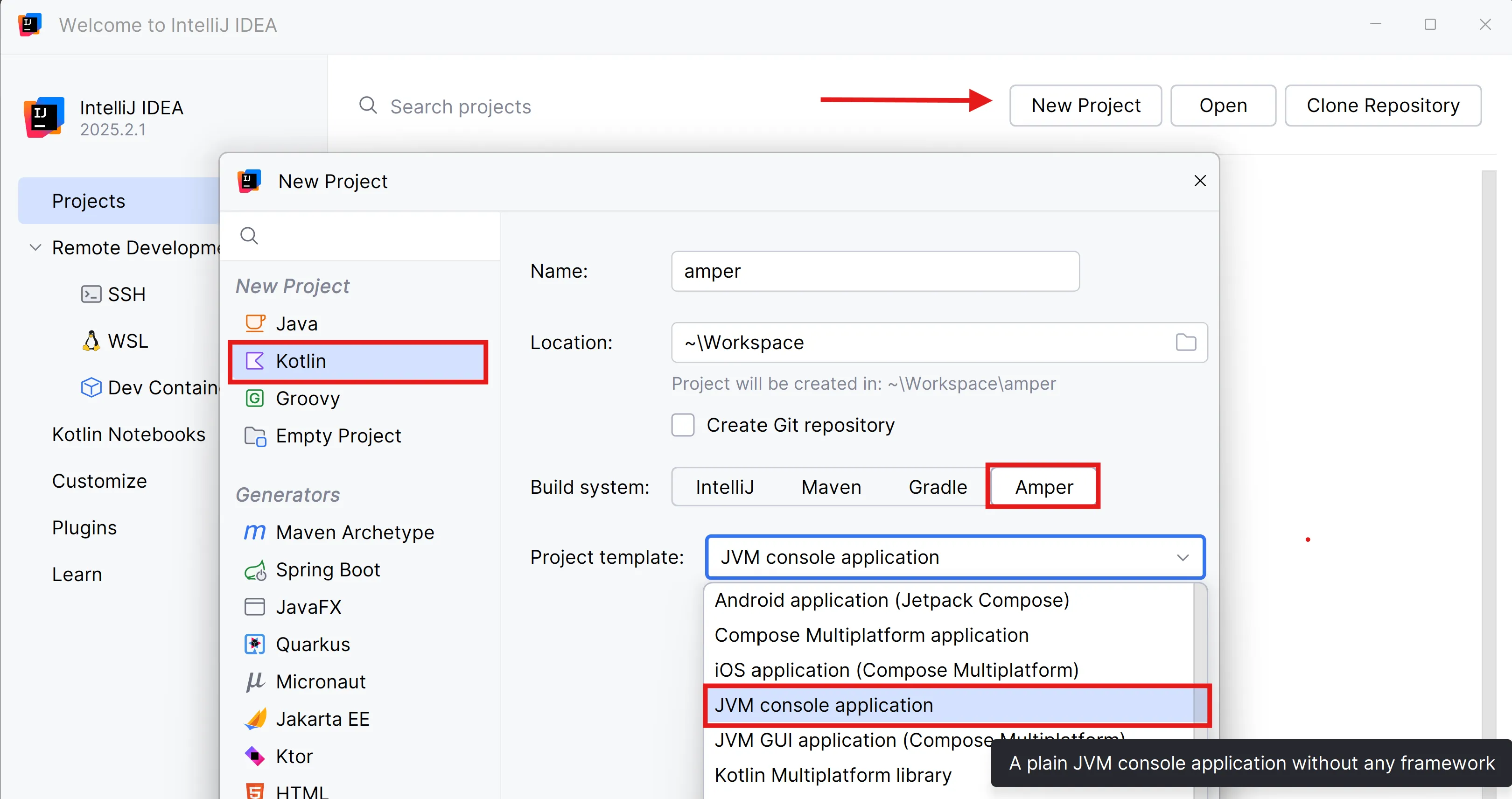Browse location with the folder icon

[x=1186, y=342]
